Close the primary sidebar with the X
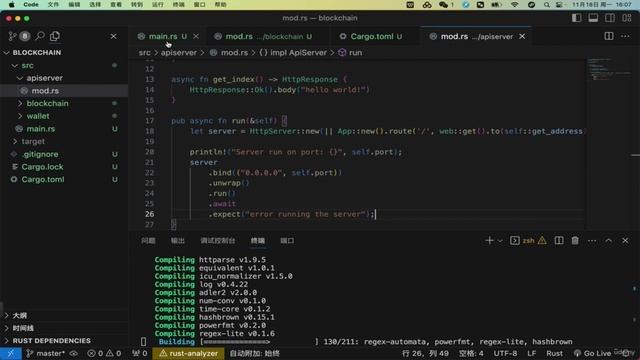 [113, 36]
